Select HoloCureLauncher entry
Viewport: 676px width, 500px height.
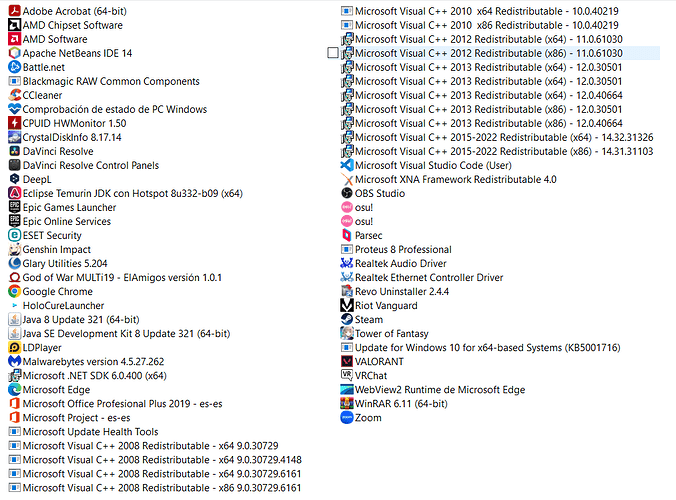pyautogui.click(x=56, y=305)
